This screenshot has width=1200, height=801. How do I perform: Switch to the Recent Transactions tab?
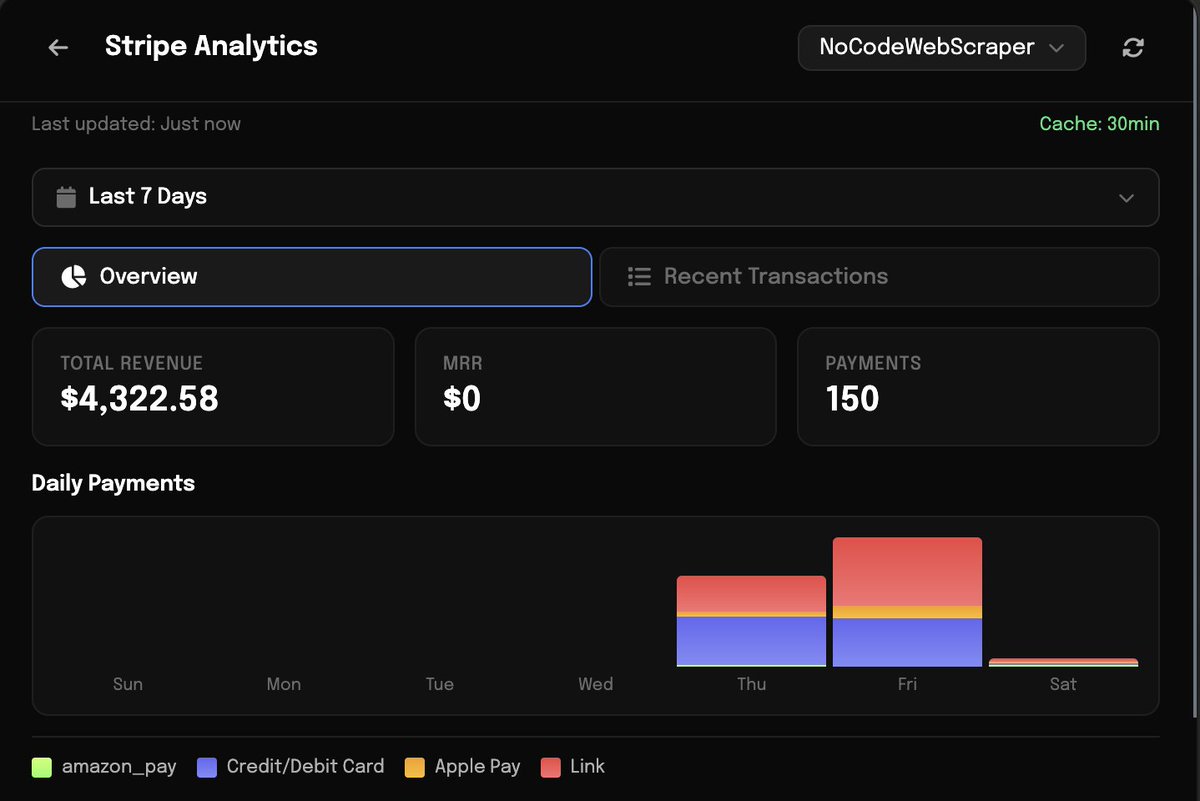coord(879,277)
